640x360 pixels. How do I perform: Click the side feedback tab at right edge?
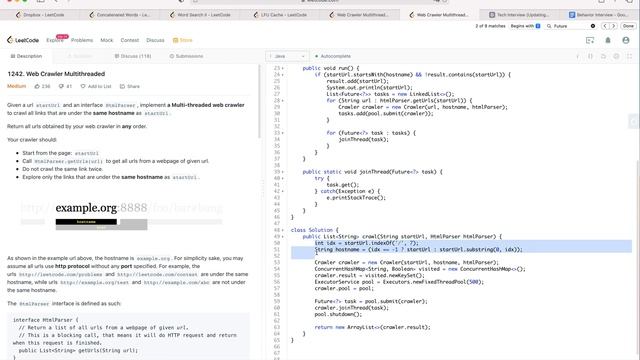coord(634,122)
